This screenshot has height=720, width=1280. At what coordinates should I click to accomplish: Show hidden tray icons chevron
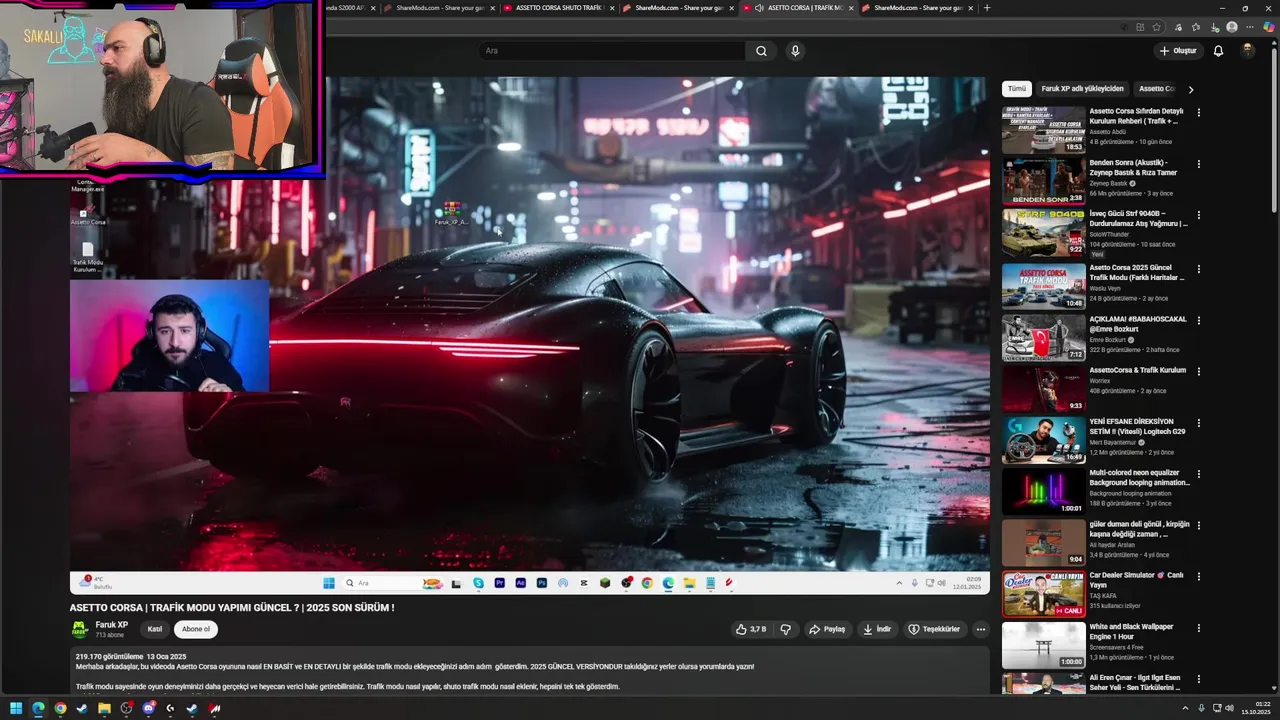click(1185, 708)
